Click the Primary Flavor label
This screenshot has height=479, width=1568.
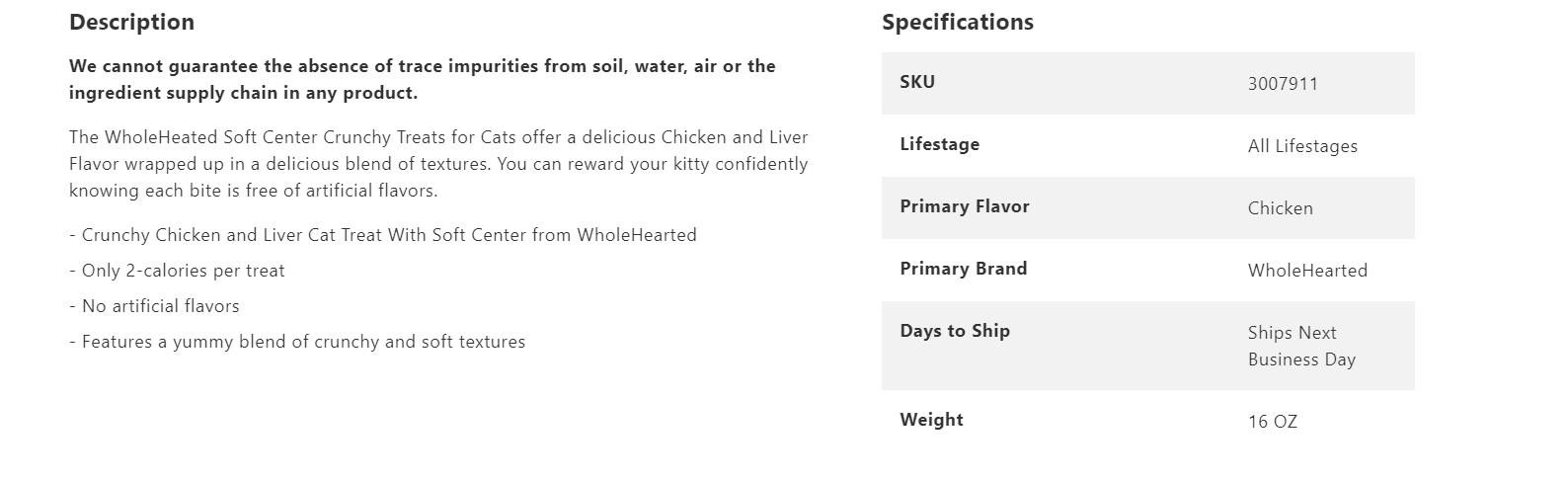(x=964, y=206)
